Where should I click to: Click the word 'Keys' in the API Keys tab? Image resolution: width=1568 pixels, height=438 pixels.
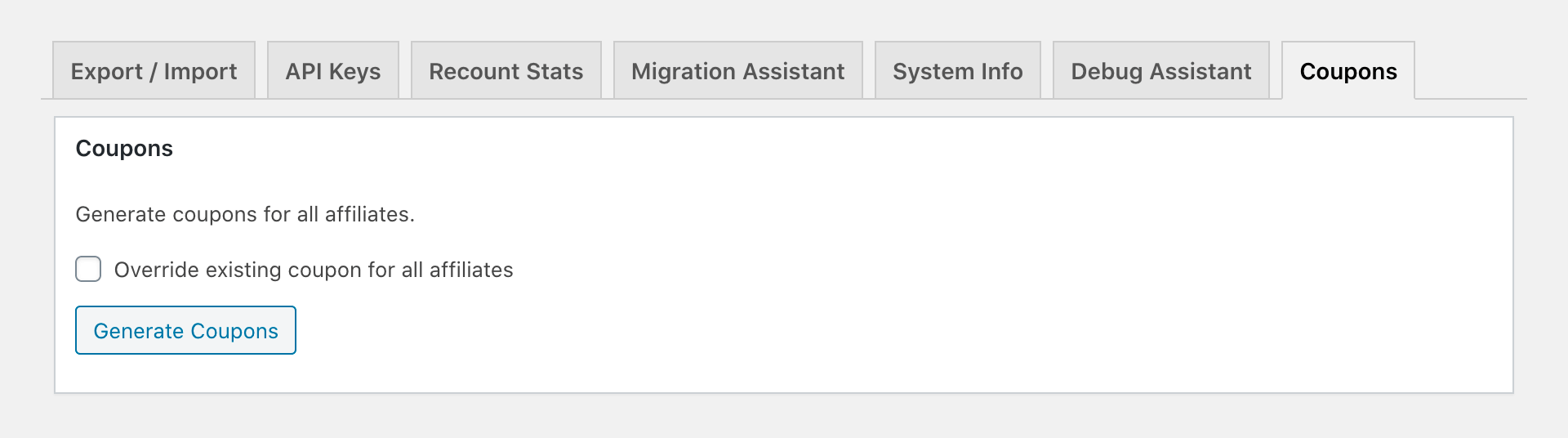coord(354,72)
